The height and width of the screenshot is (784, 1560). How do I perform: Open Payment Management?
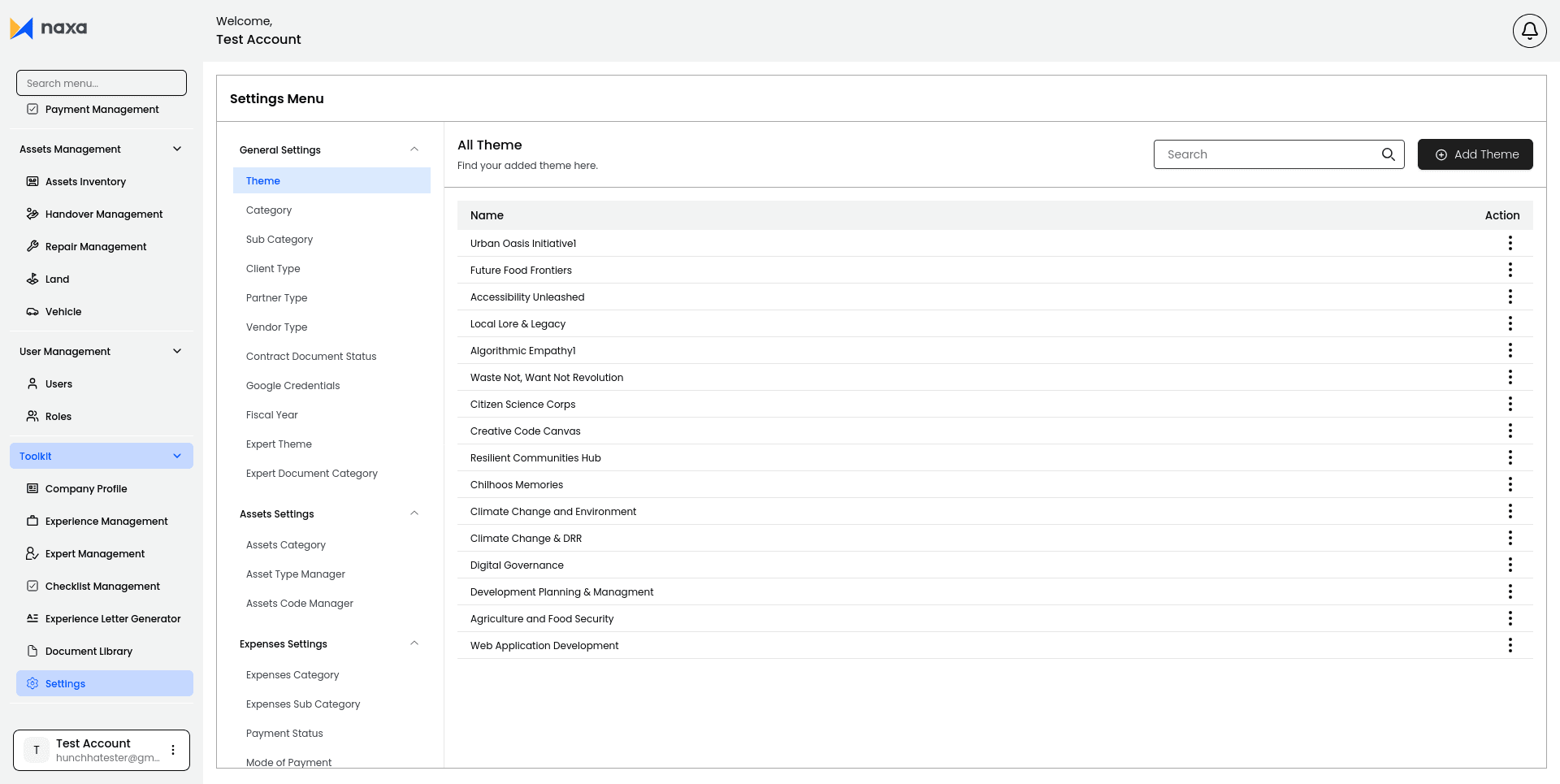[102, 109]
